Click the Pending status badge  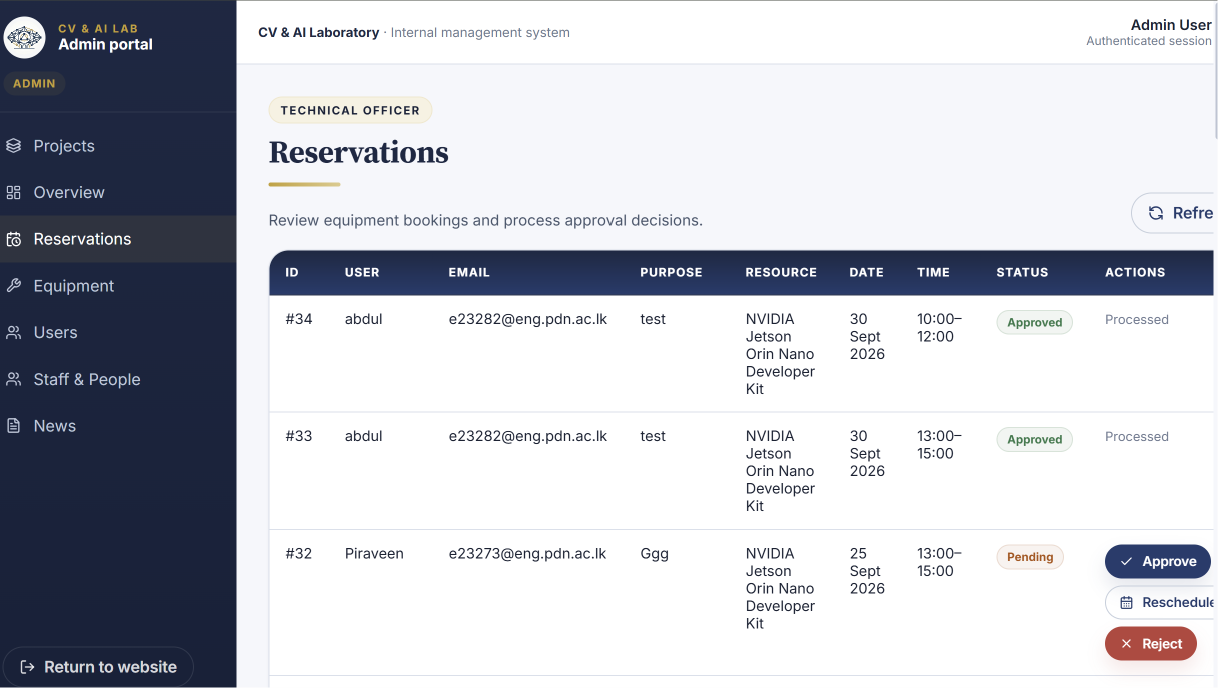point(1030,557)
